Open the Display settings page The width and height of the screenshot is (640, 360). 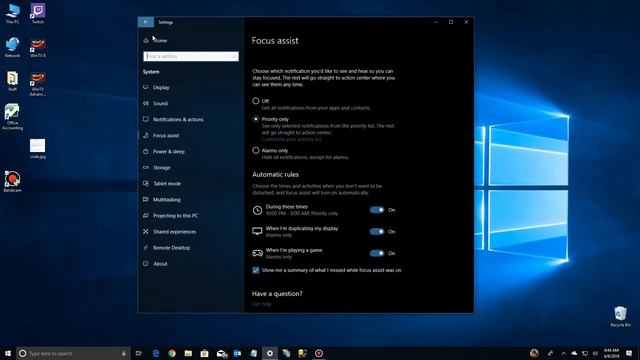[x=161, y=87]
